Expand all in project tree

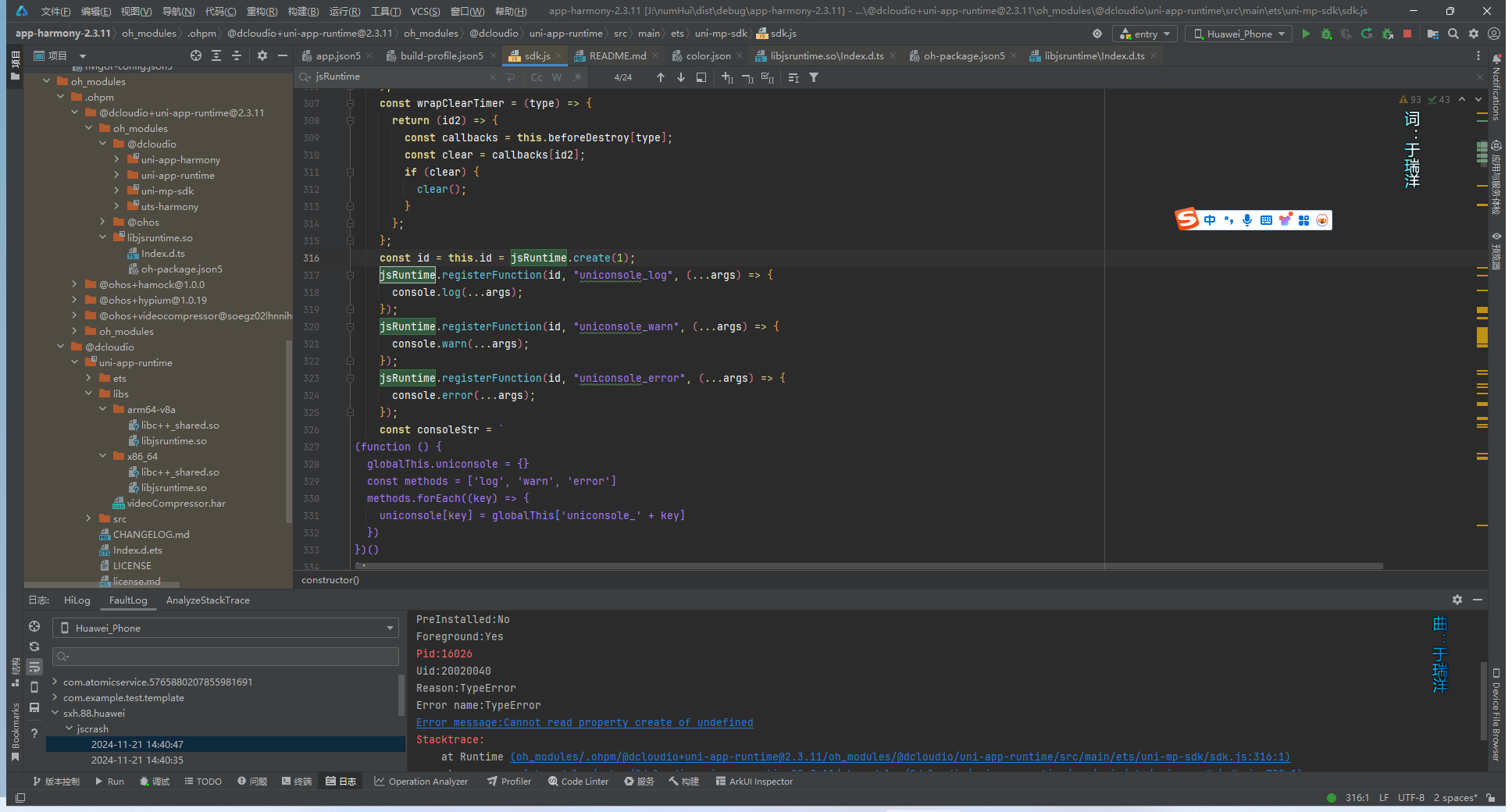pyautogui.click(x=216, y=55)
